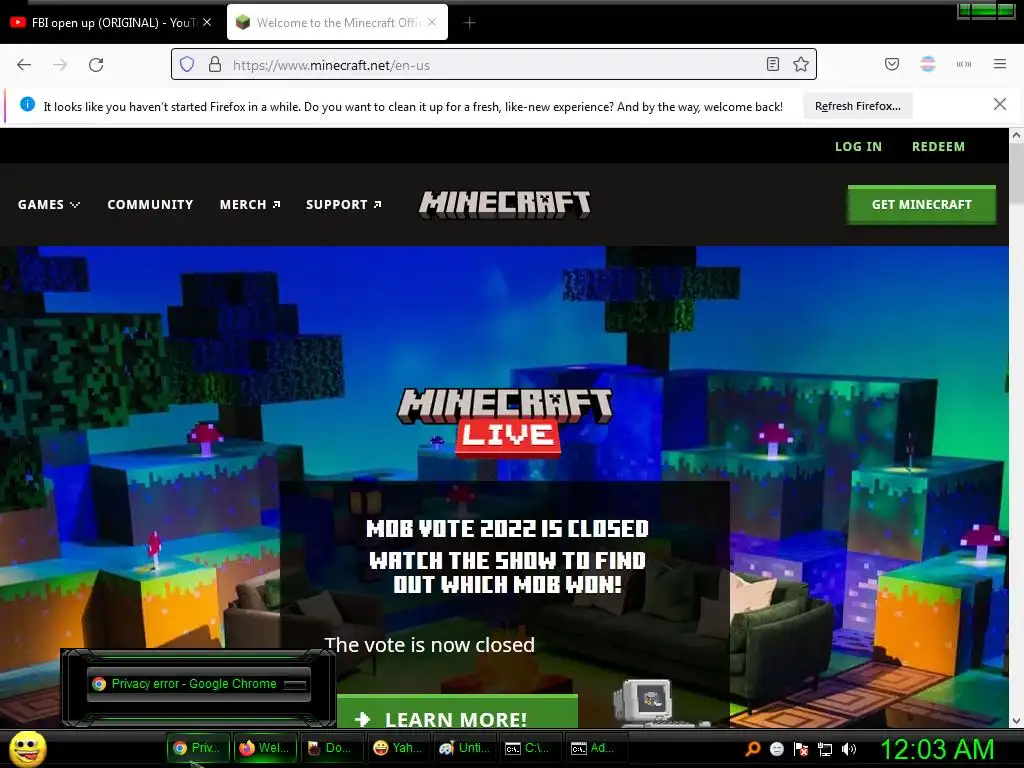Toggle reader view in address bar
1024x768 pixels.
pos(773,65)
